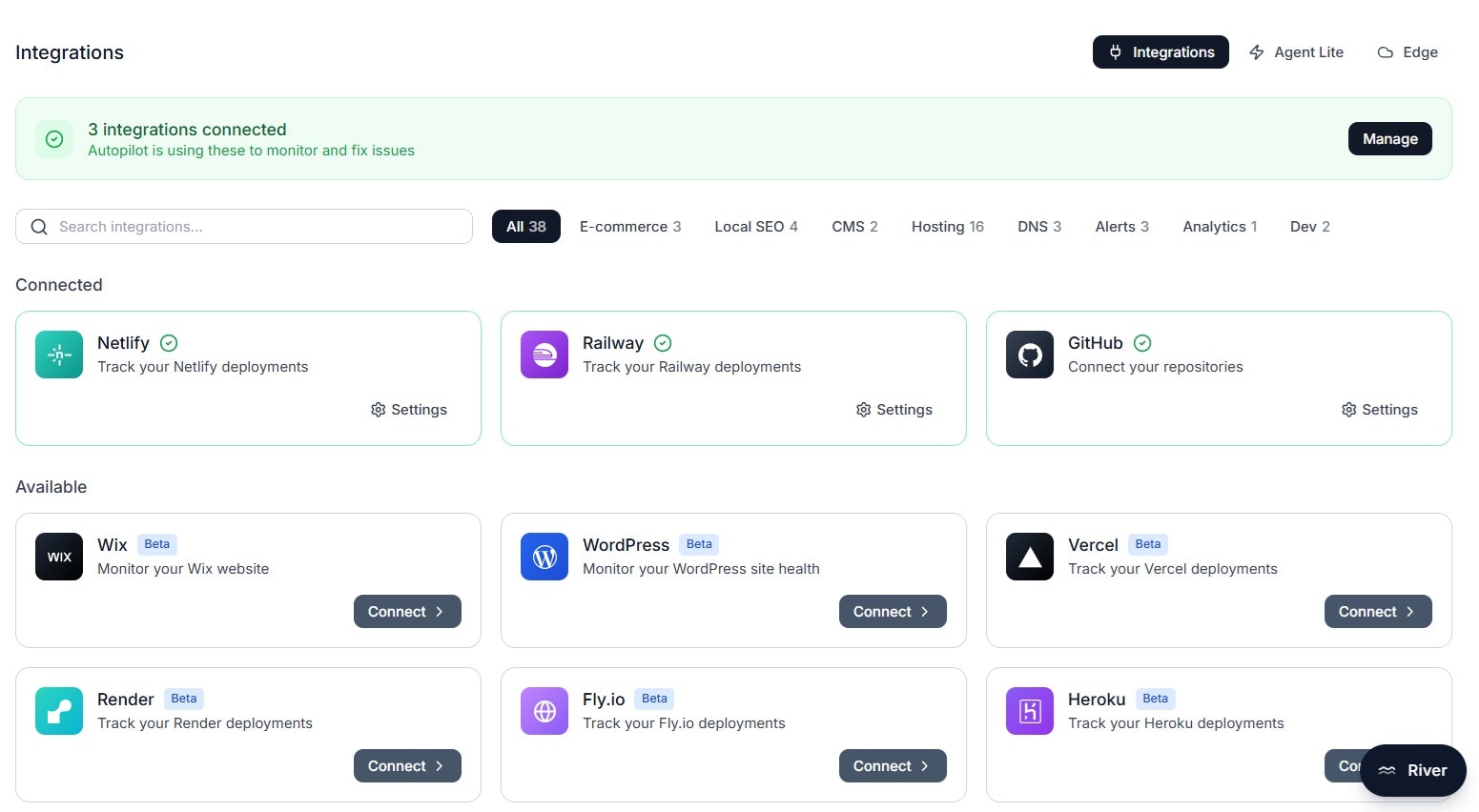Screen dimensions: 1479x812
Task: Click the Wix logo icon
Action: pyautogui.click(x=59, y=557)
